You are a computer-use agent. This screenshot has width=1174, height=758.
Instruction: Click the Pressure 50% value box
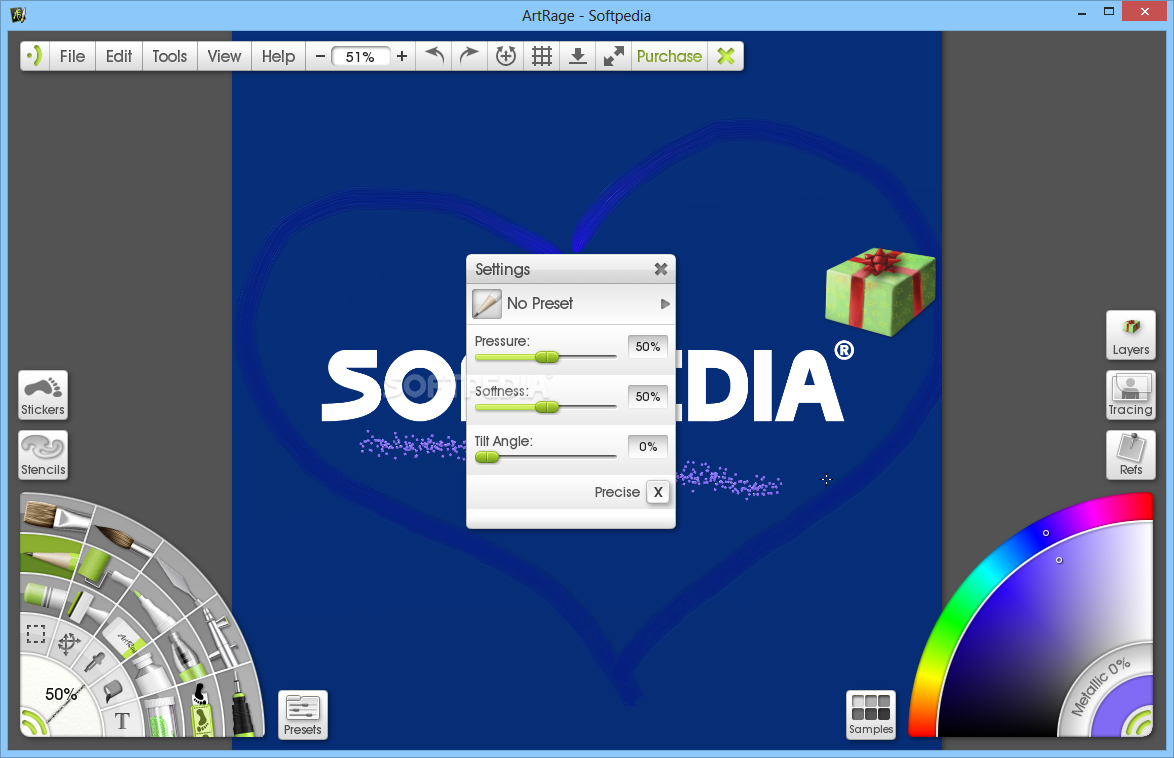point(648,347)
